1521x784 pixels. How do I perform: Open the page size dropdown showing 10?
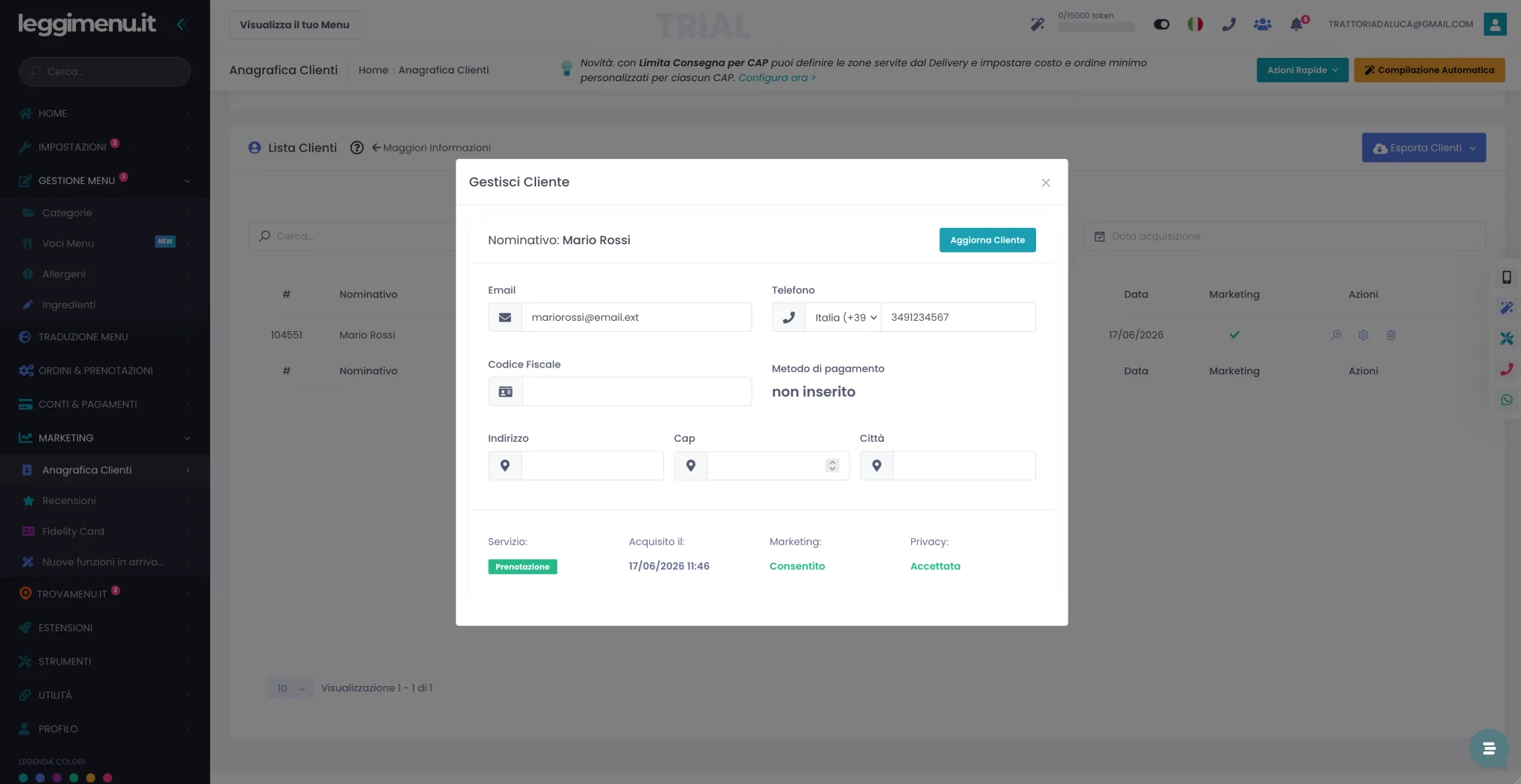tap(290, 688)
